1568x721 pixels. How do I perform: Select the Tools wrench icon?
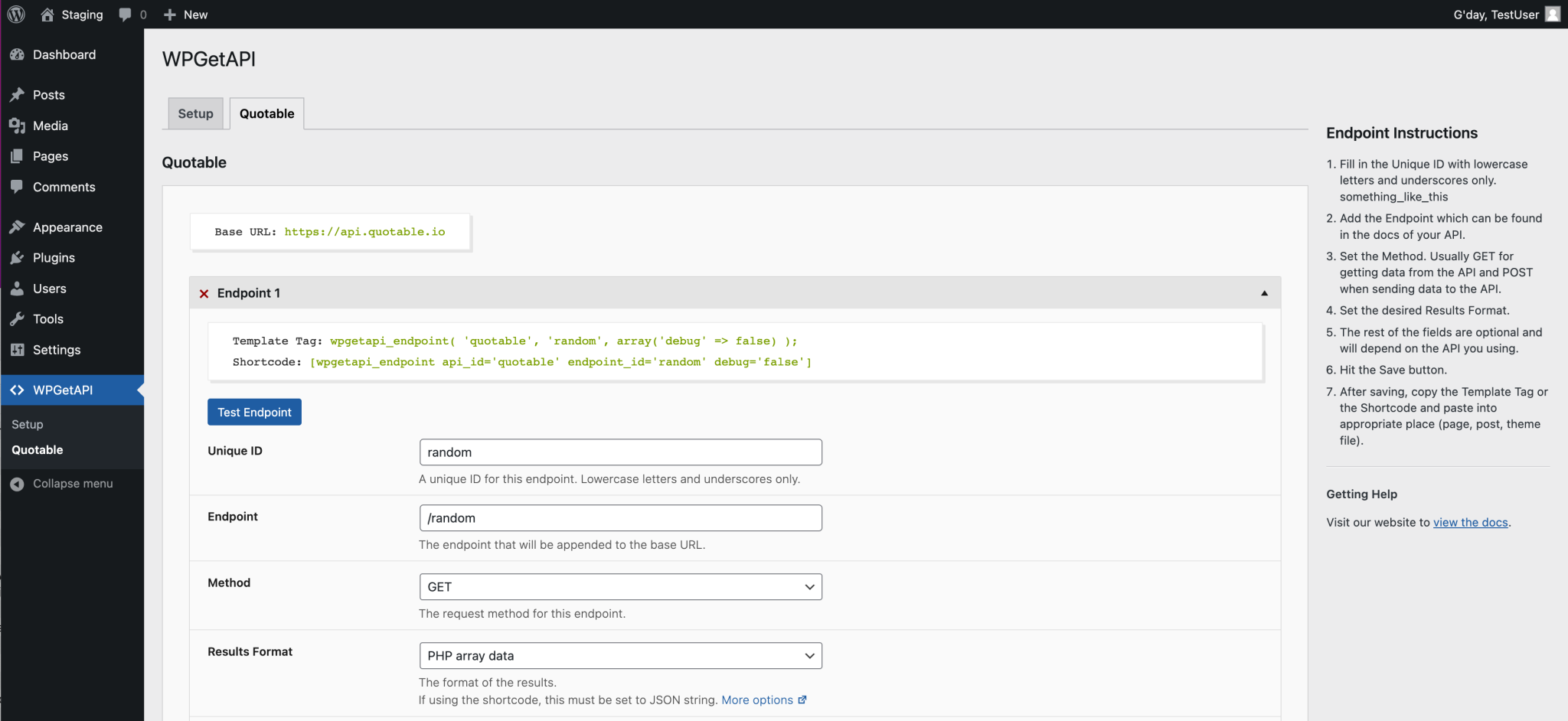pos(19,318)
